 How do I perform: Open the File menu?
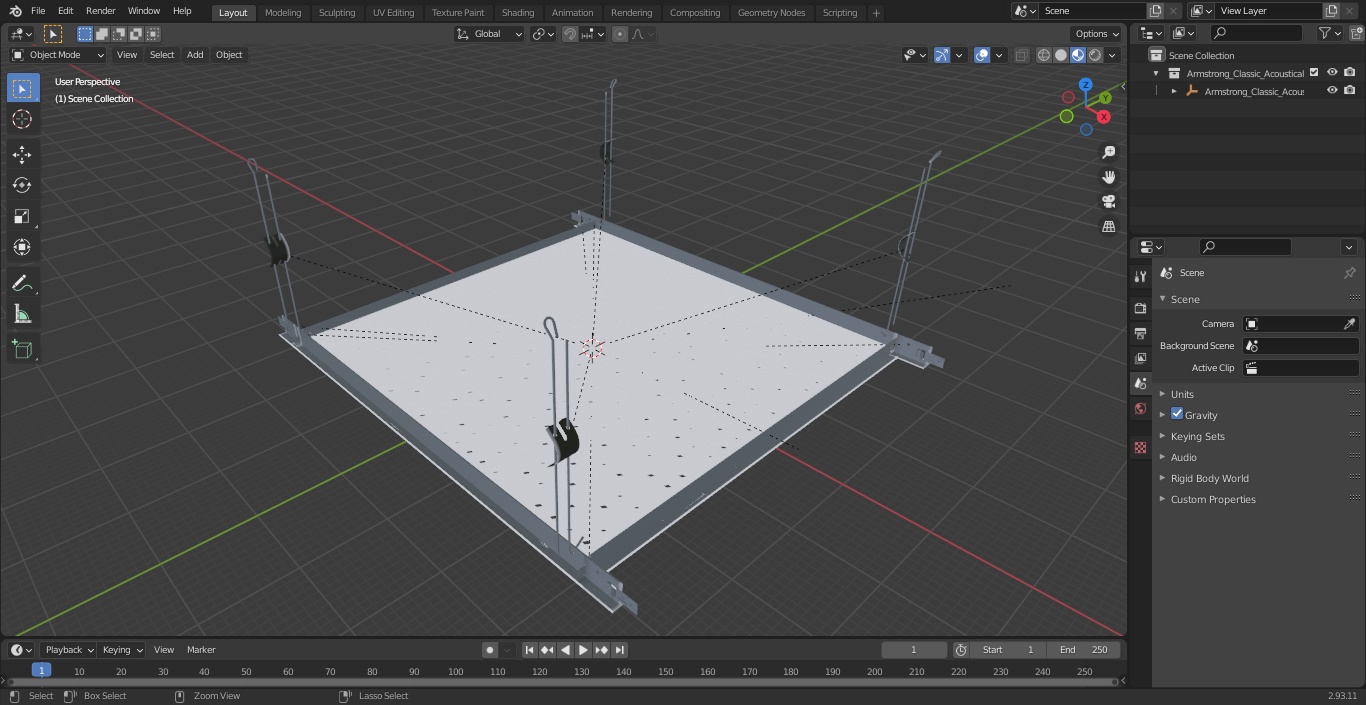(x=38, y=11)
